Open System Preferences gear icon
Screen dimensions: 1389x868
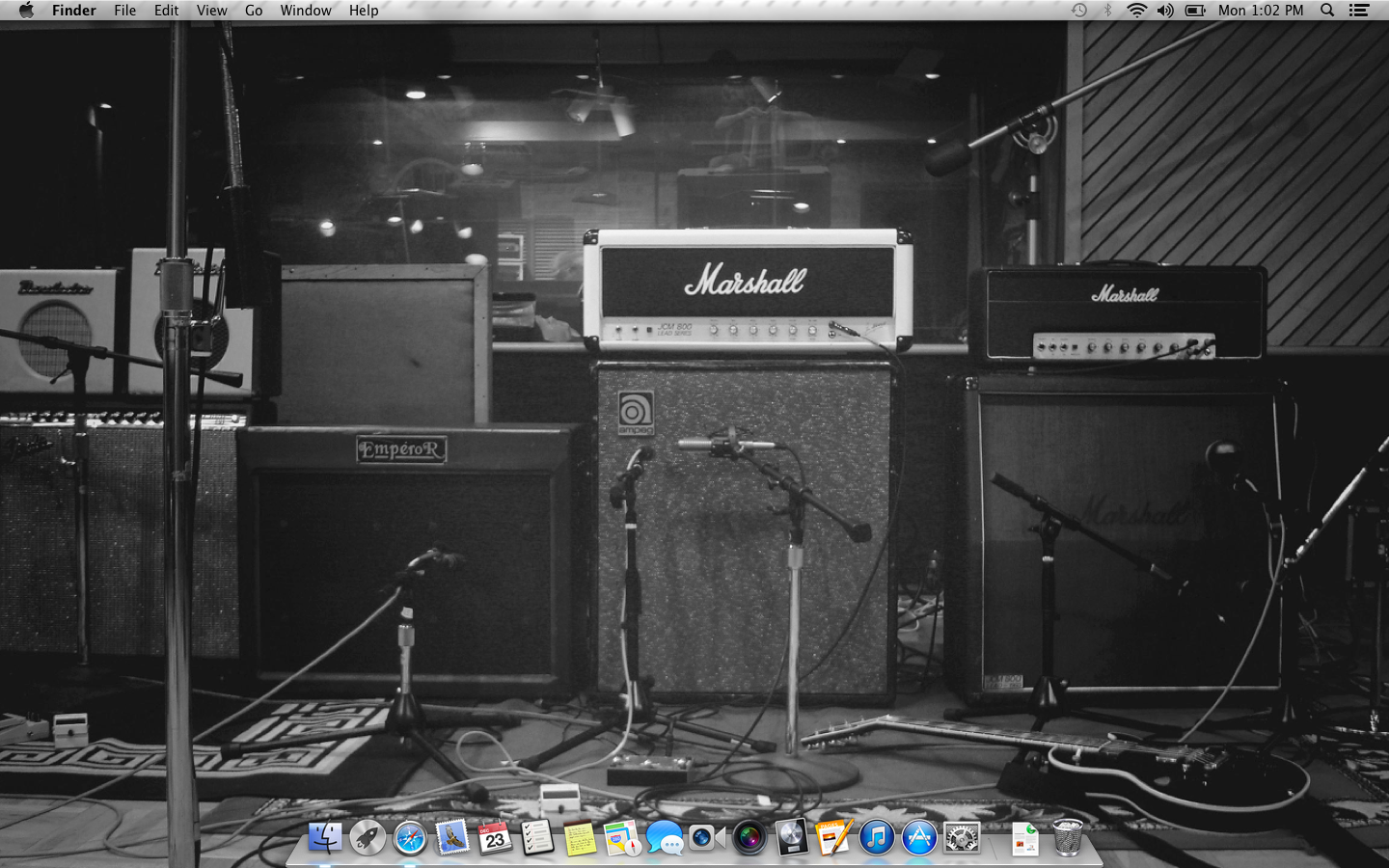pos(962,837)
